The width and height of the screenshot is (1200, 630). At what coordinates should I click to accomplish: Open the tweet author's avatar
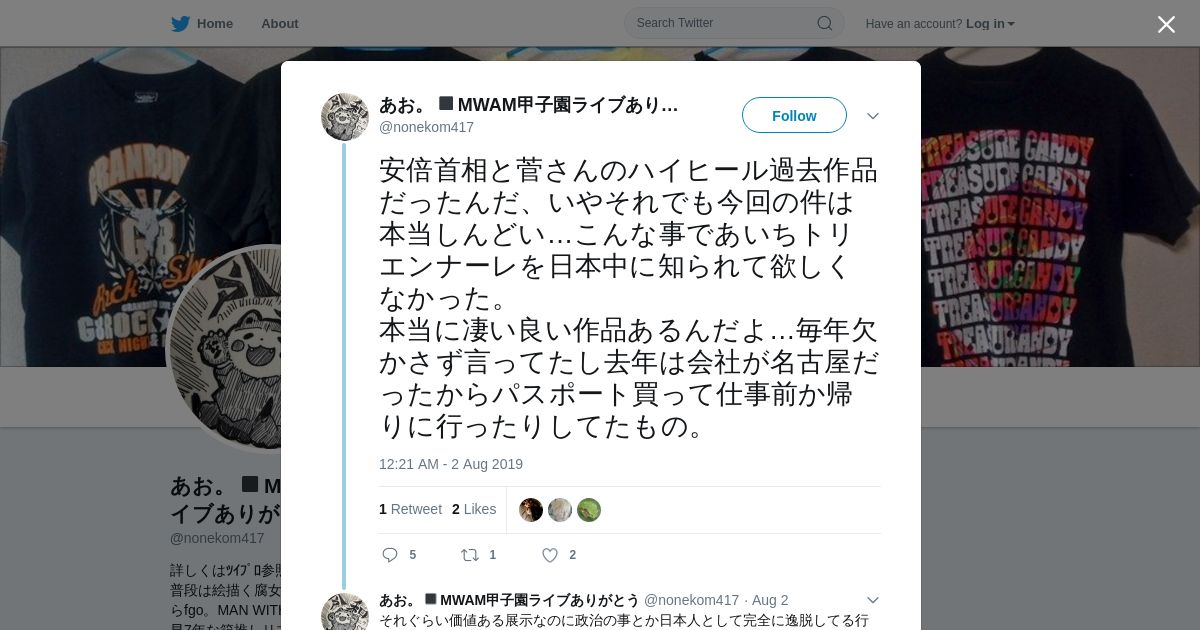345,117
